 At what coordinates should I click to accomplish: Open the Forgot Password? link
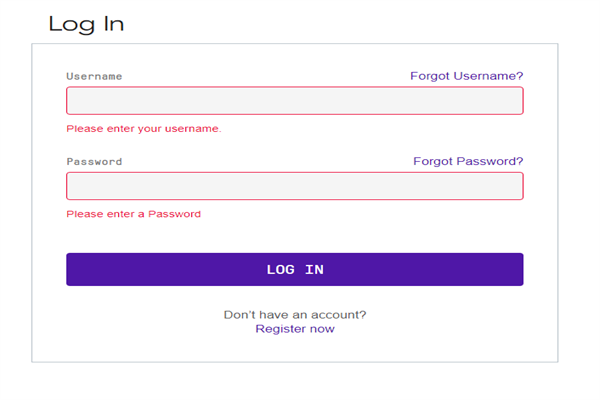click(468, 161)
